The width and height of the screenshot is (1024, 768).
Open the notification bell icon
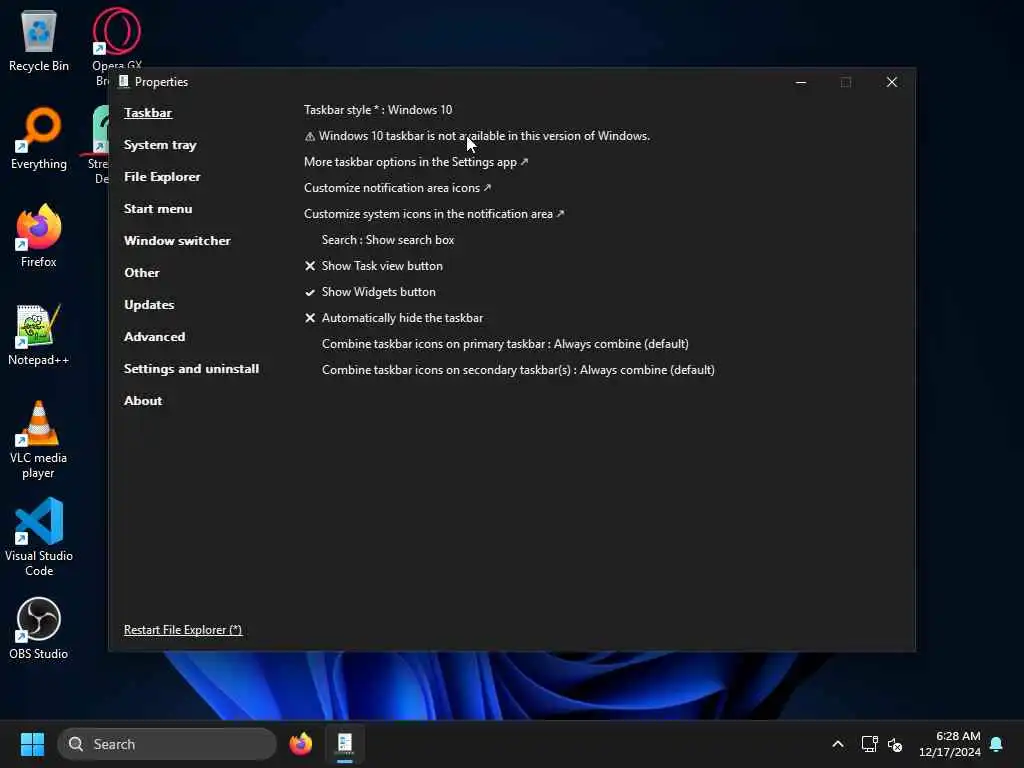pos(996,744)
